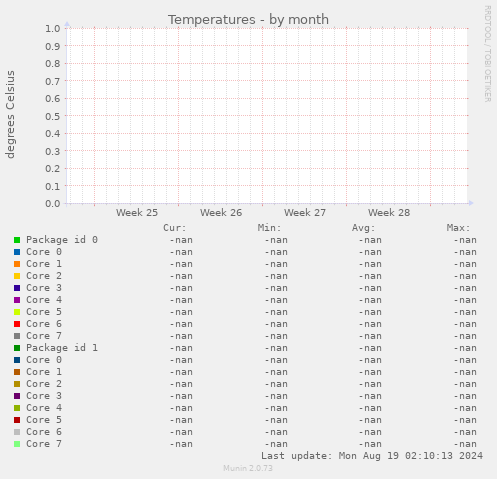Select the 'Week 27' x-axis label
This screenshot has width=497, height=479.
305,213
